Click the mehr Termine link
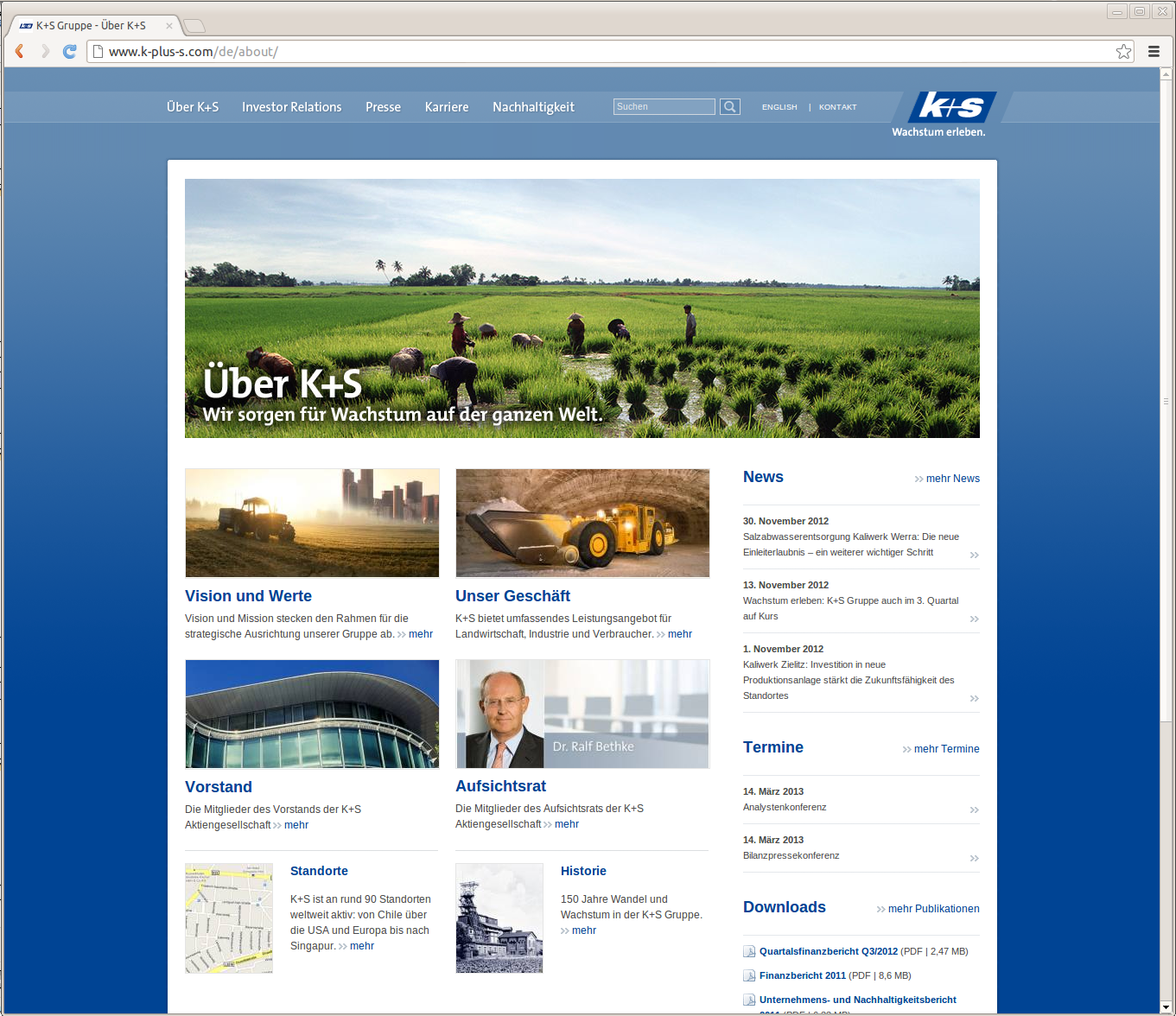 click(x=941, y=749)
